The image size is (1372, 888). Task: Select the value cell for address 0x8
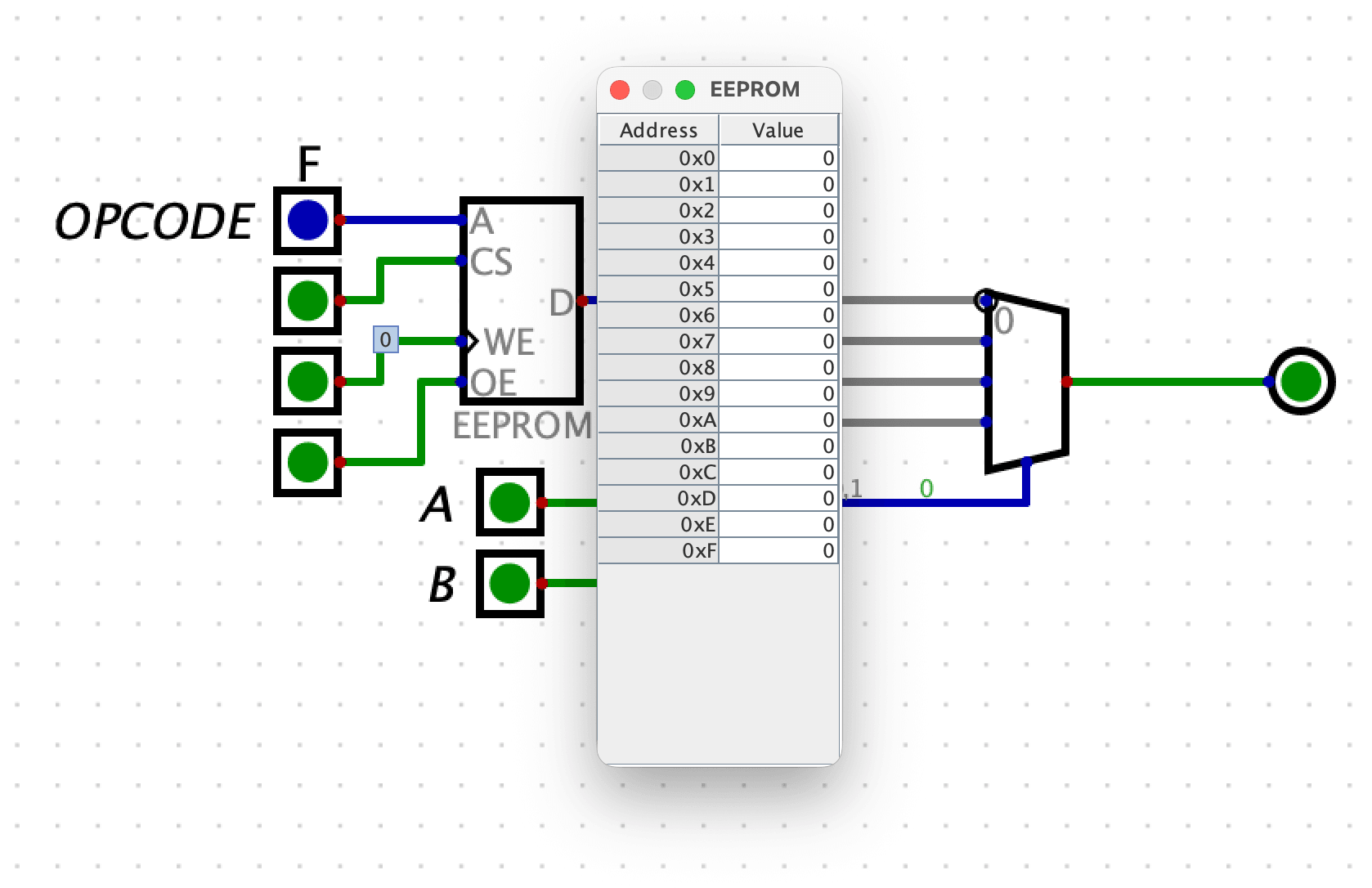[x=778, y=367]
